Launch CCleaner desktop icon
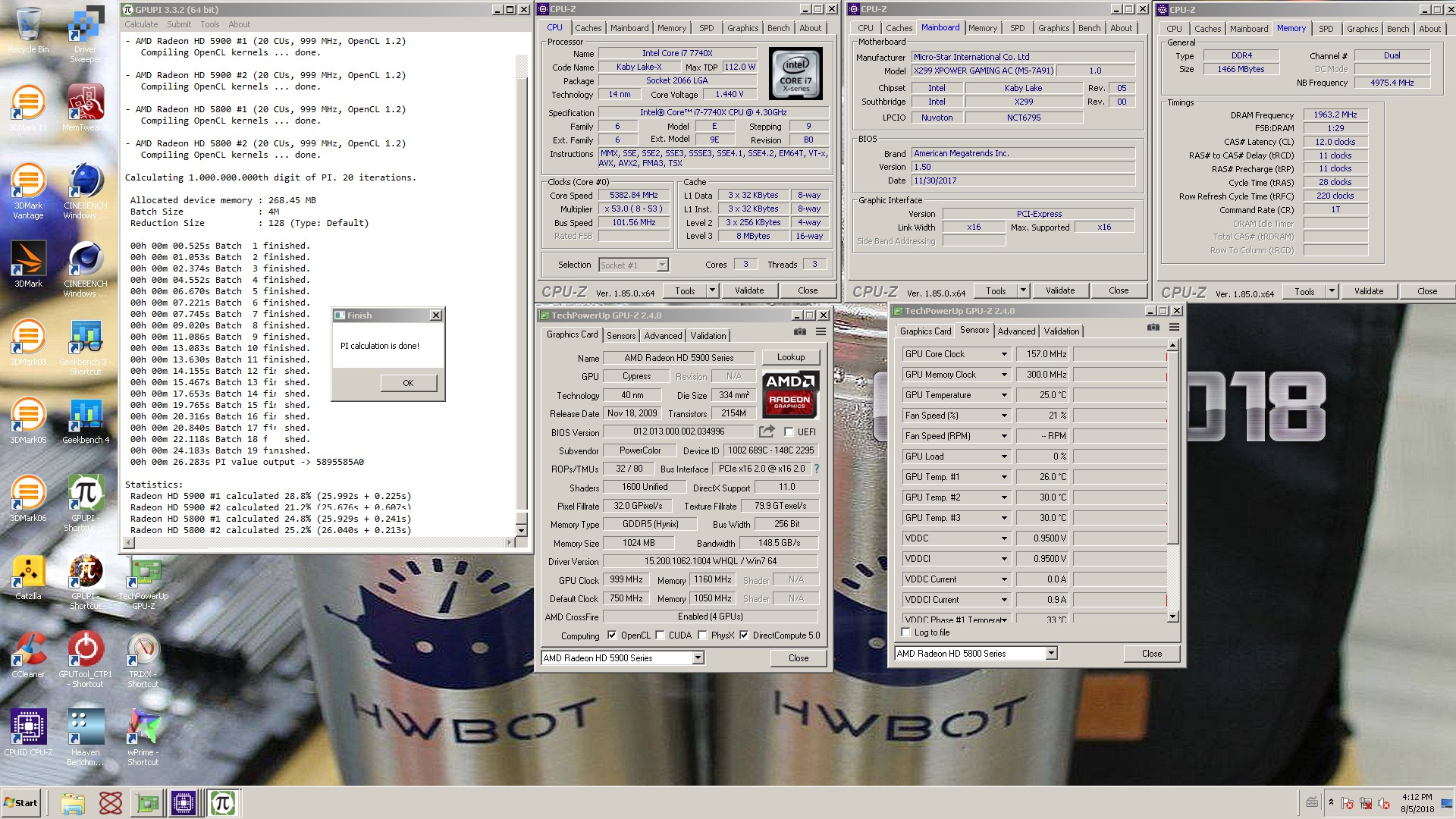Viewport: 1456px width, 819px height. (28, 655)
